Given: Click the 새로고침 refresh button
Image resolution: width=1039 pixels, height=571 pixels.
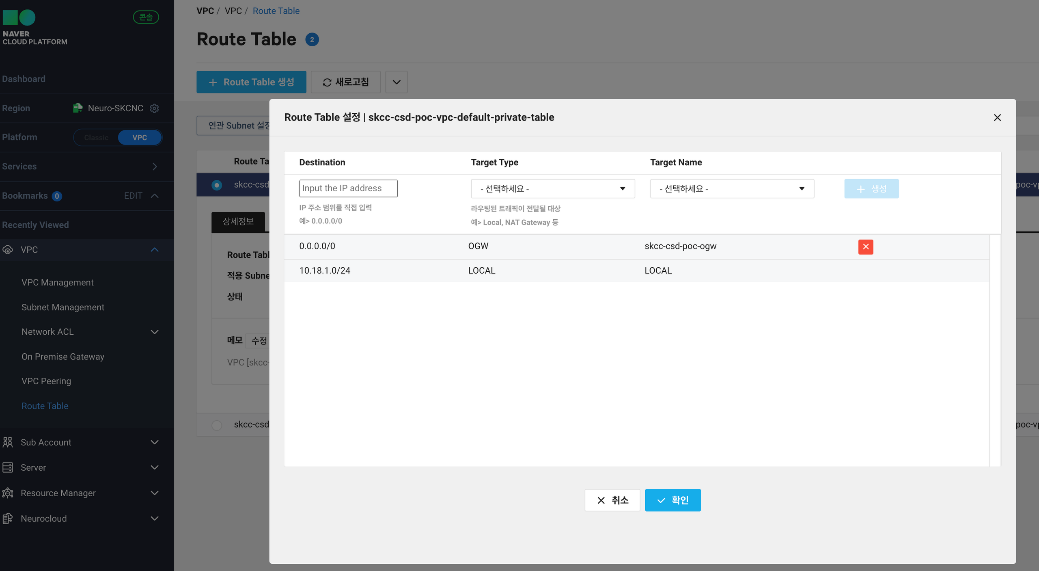Looking at the screenshot, I should tap(345, 82).
